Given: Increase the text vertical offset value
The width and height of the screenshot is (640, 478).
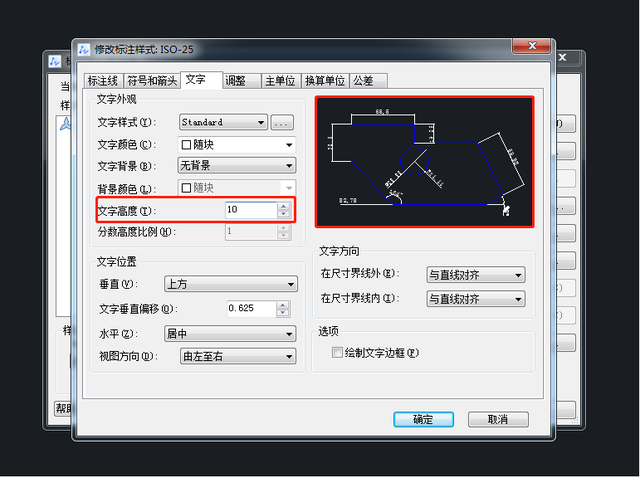Looking at the screenshot, I should (x=283, y=304).
